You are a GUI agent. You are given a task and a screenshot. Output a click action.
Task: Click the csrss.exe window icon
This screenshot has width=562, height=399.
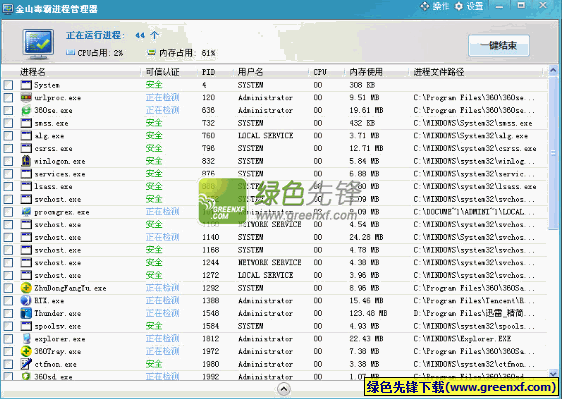click(x=26, y=148)
